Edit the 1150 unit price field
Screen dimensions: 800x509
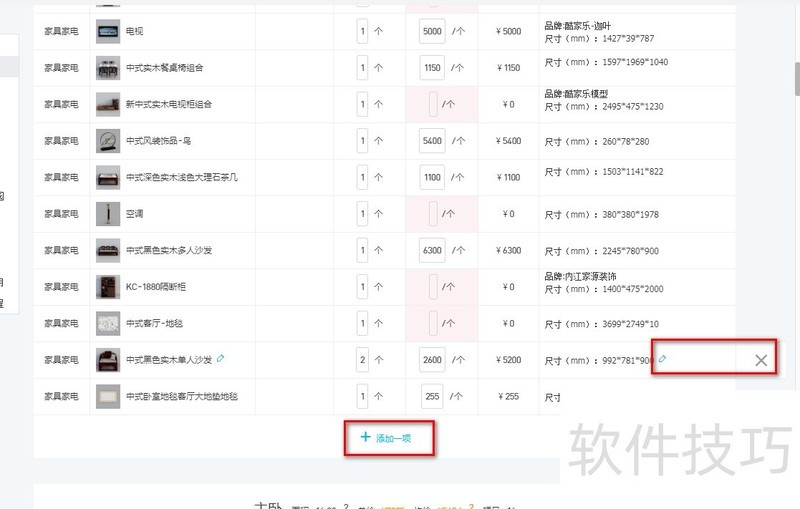(432, 68)
